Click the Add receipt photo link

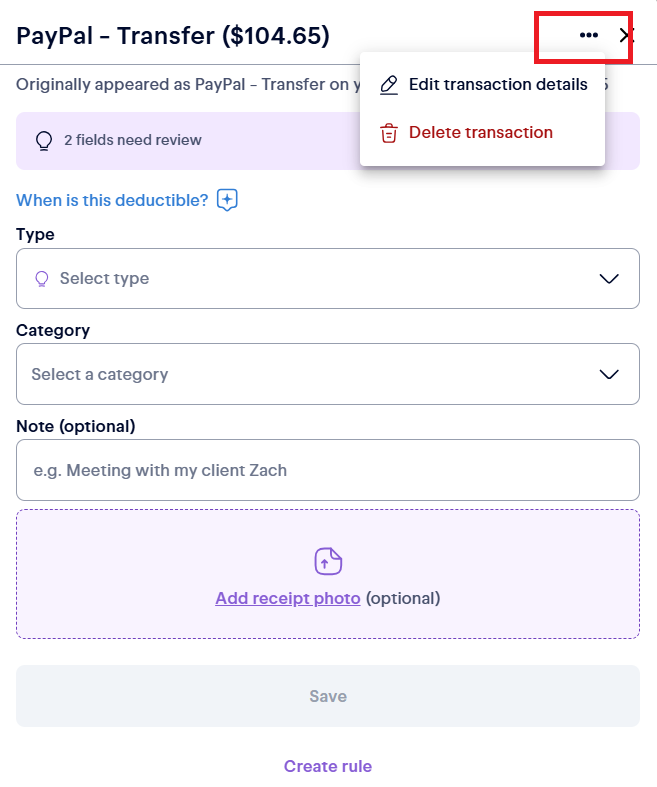[288, 598]
